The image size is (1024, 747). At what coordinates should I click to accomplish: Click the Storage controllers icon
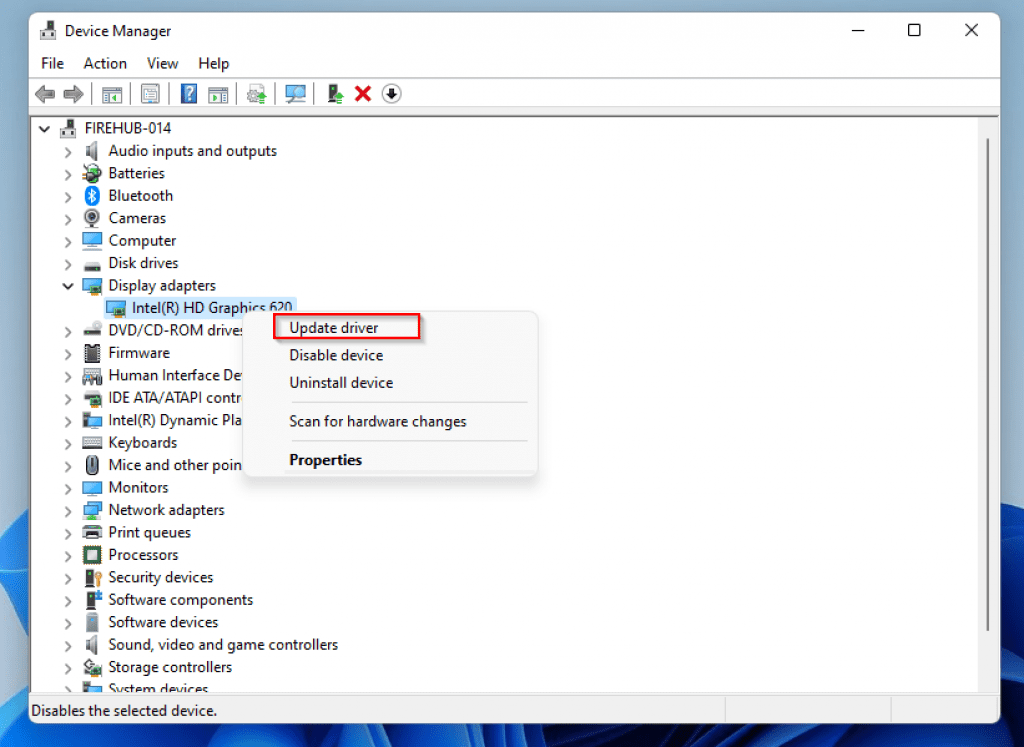pos(92,667)
